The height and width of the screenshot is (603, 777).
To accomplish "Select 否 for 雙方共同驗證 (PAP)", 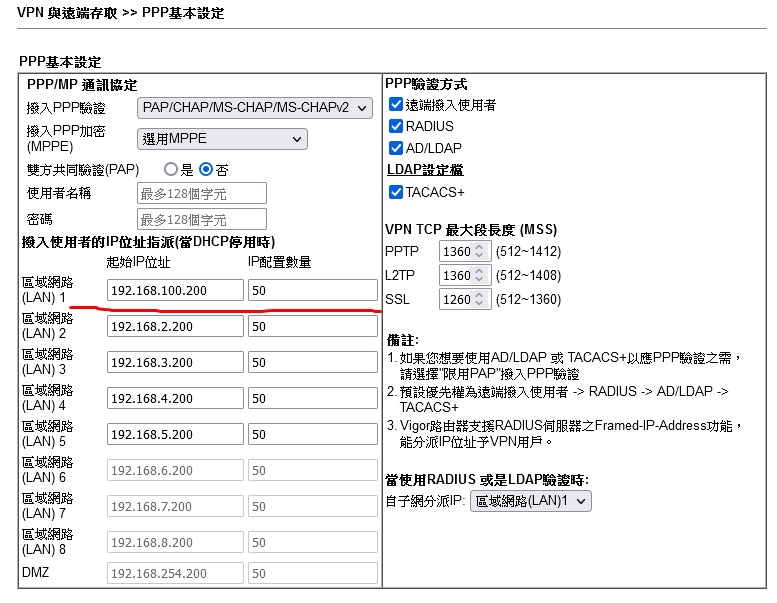I will pyautogui.click(x=206, y=170).
